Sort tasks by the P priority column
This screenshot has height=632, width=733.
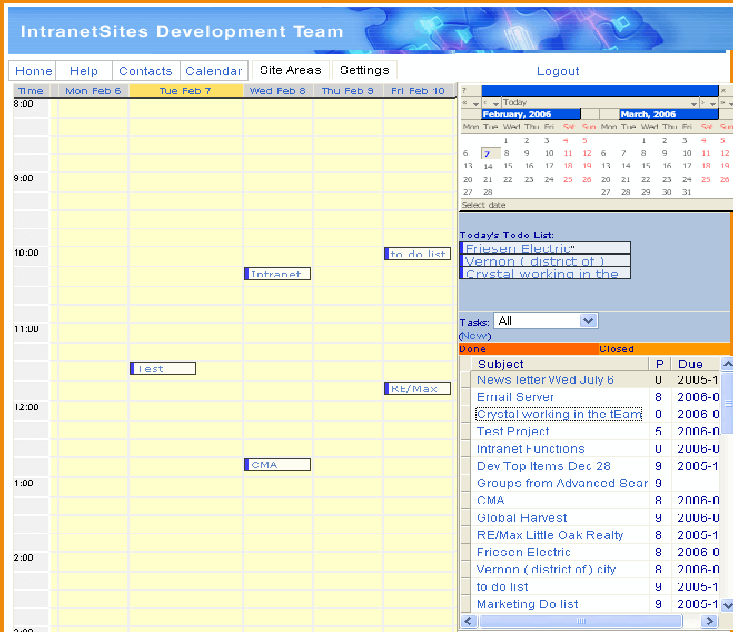(x=660, y=364)
